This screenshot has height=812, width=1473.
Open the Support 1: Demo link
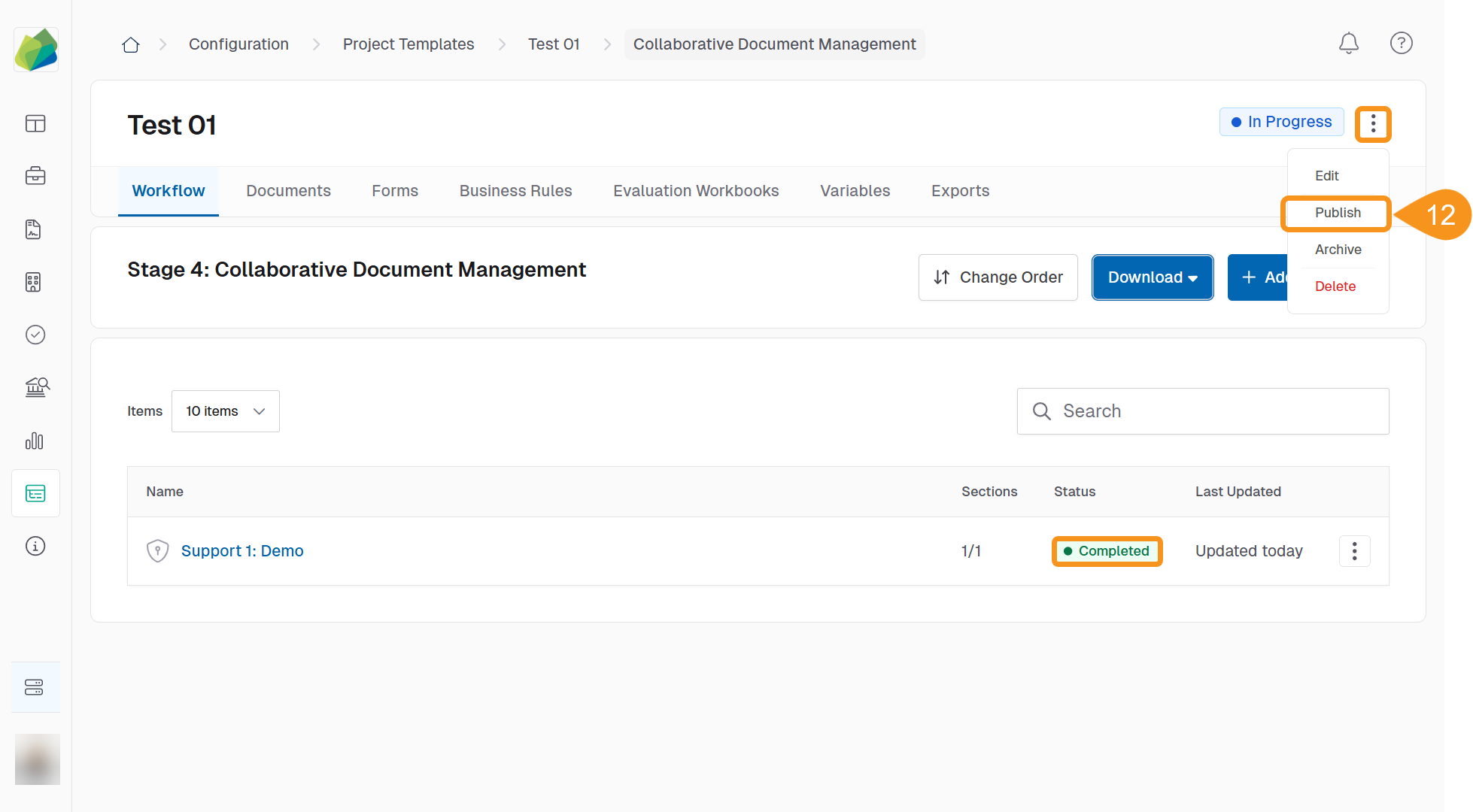(242, 551)
